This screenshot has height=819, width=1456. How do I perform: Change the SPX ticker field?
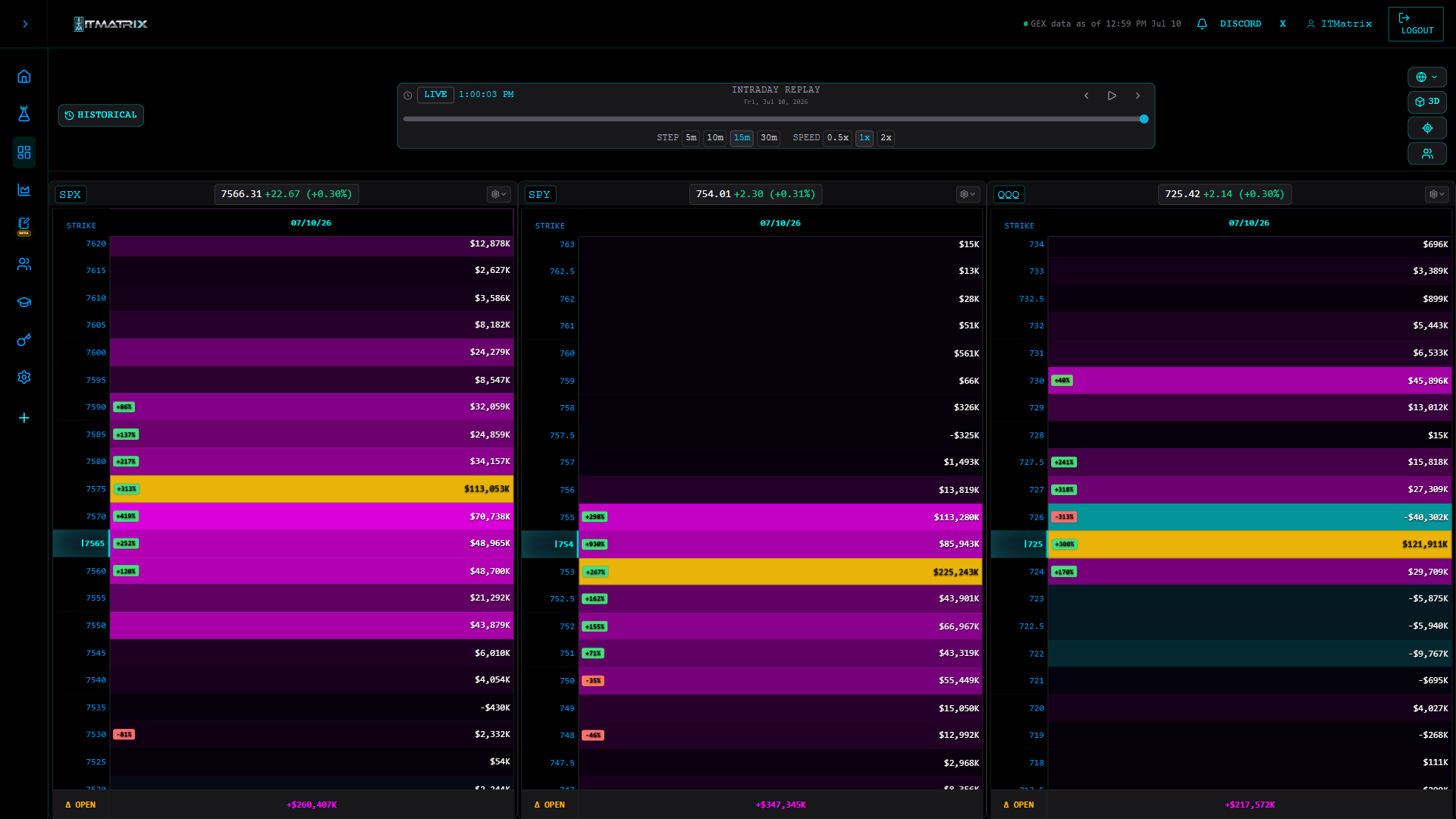pyautogui.click(x=71, y=195)
